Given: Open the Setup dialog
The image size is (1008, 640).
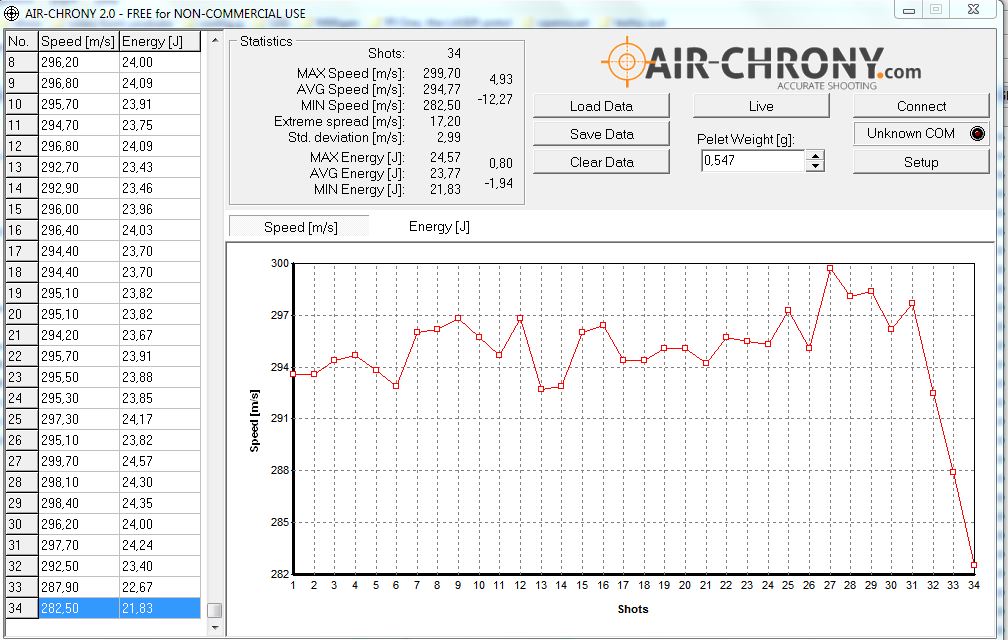Looking at the screenshot, I should coord(921,162).
